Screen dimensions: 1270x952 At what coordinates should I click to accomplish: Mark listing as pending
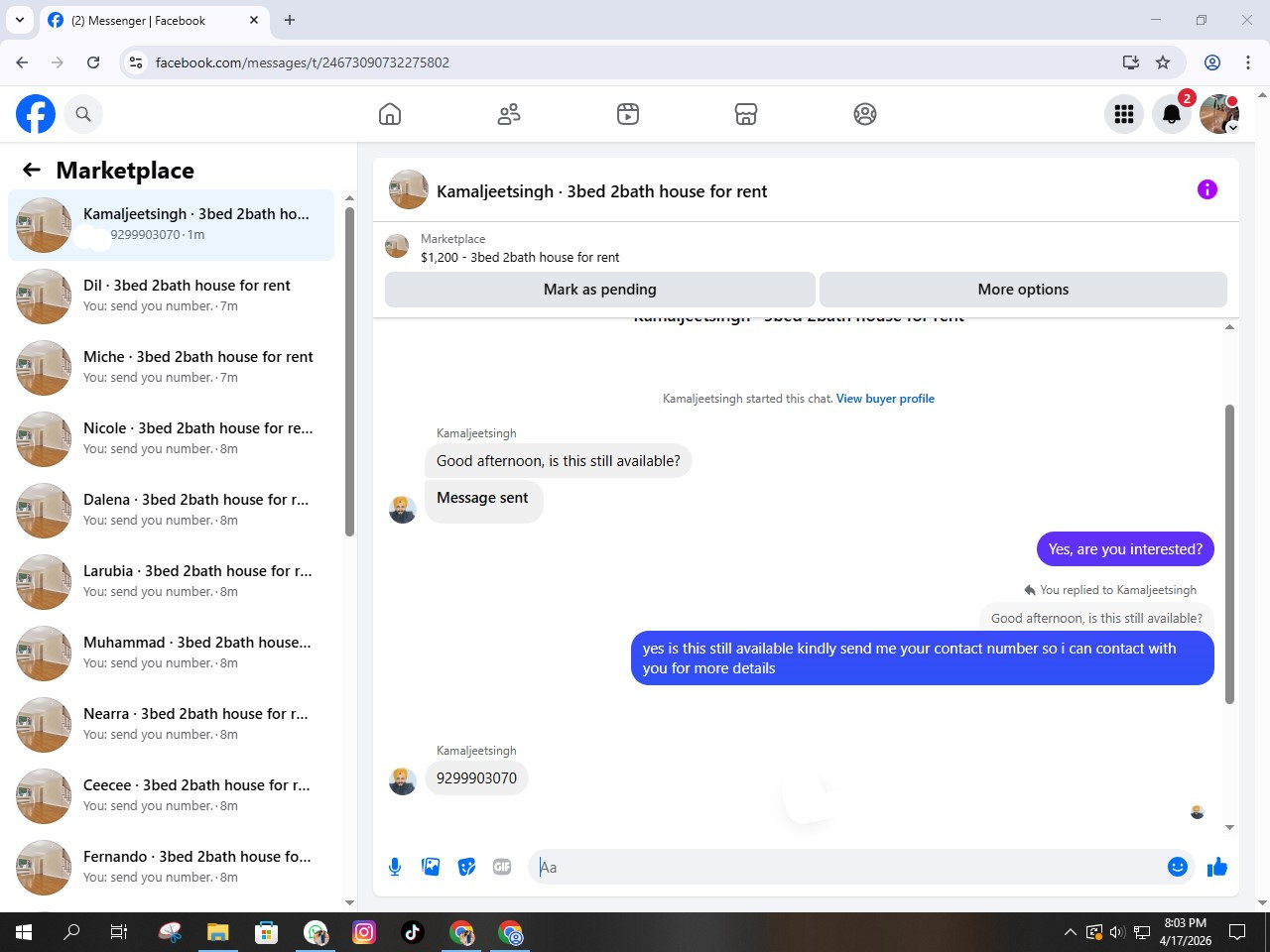coord(600,290)
